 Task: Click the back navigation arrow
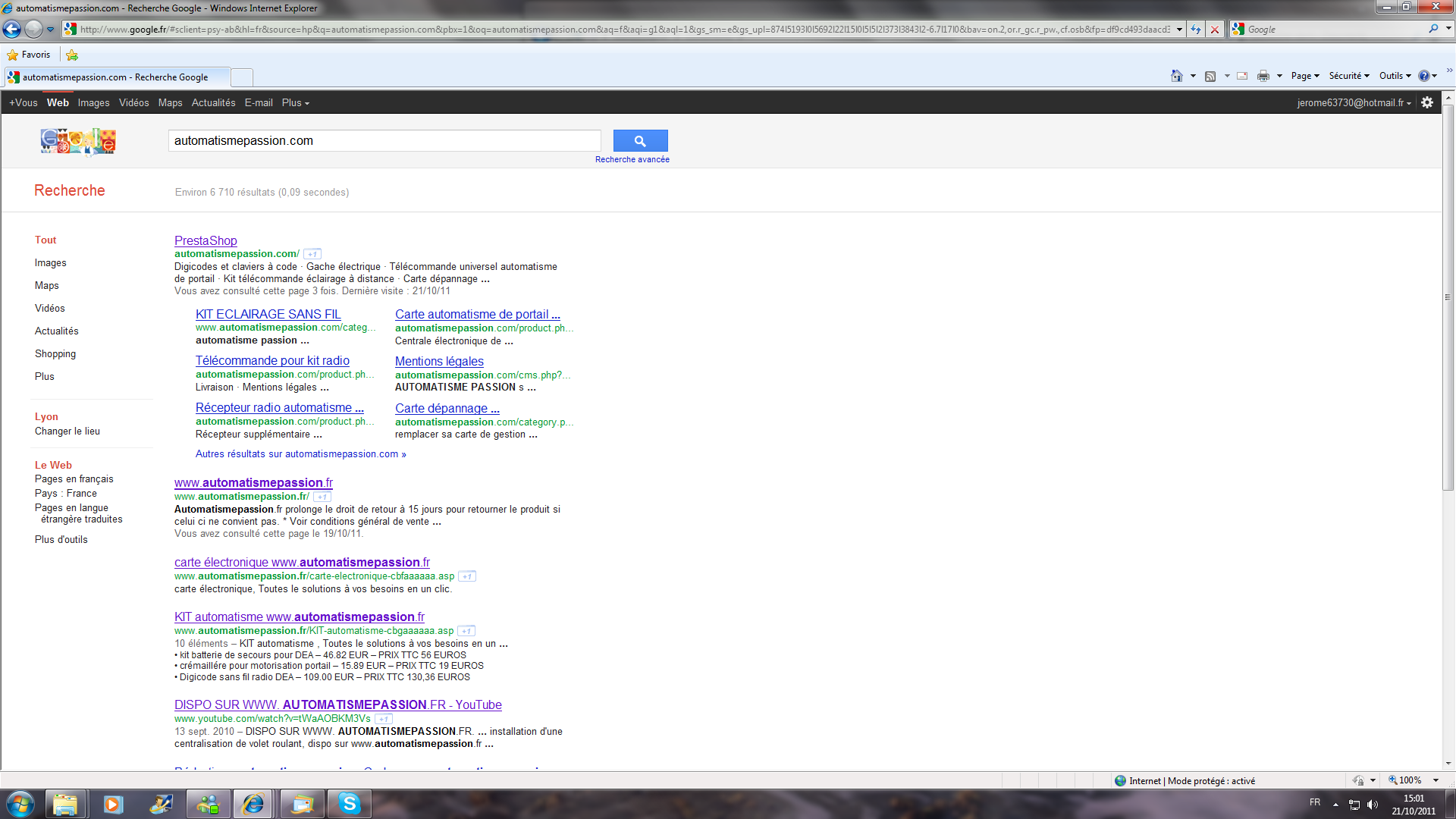(12, 30)
